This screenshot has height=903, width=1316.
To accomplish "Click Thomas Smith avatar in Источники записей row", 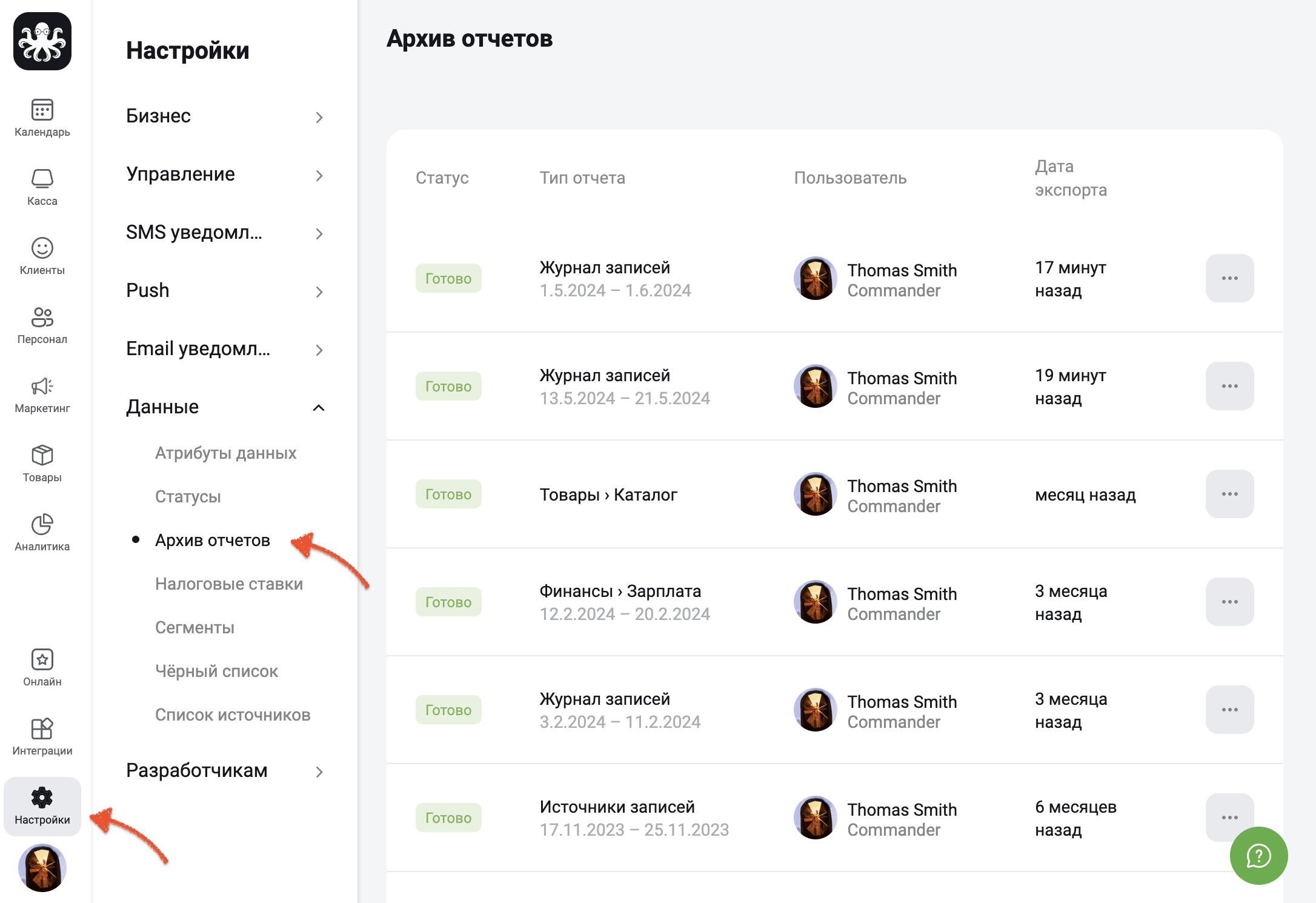I will pyautogui.click(x=816, y=818).
